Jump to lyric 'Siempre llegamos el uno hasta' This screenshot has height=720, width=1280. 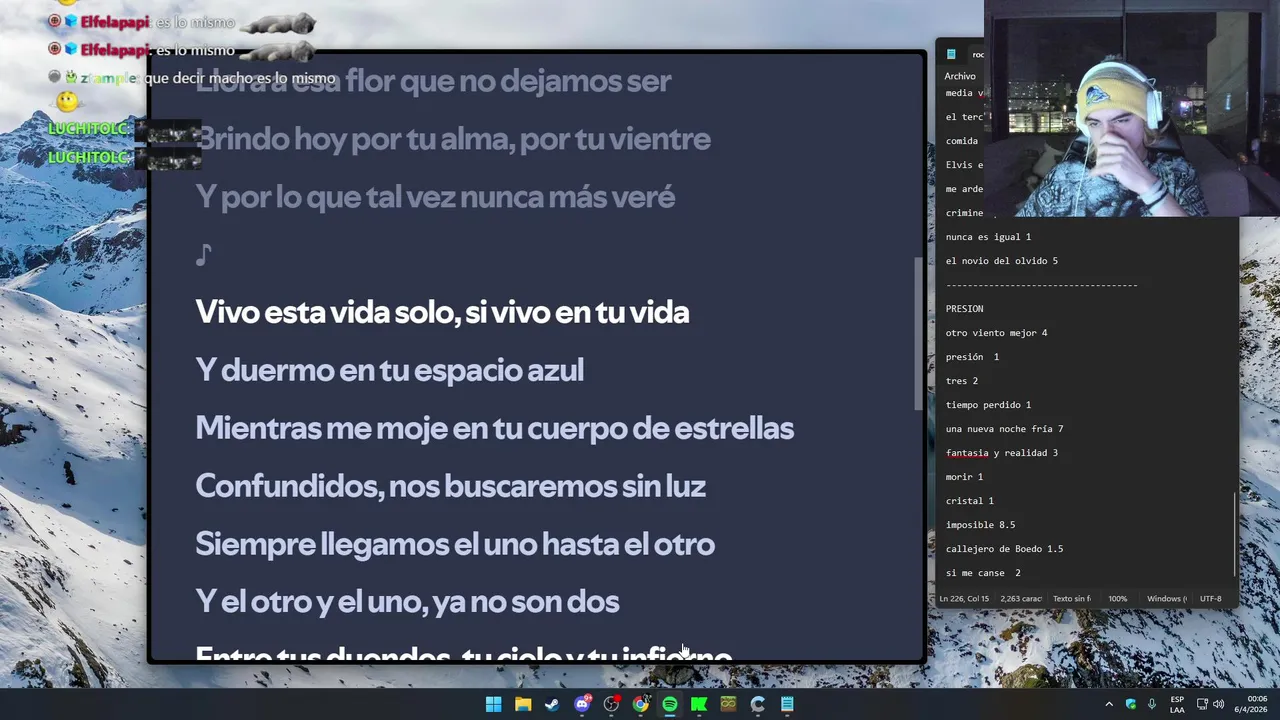(455, 544)
